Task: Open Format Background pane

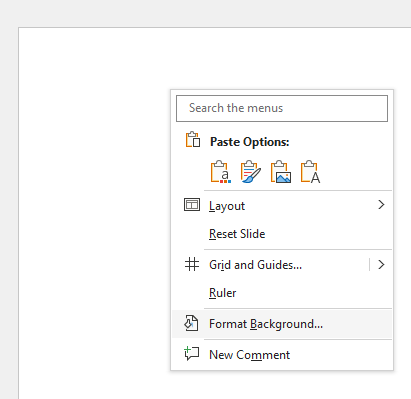Action: tap(282, 324)
